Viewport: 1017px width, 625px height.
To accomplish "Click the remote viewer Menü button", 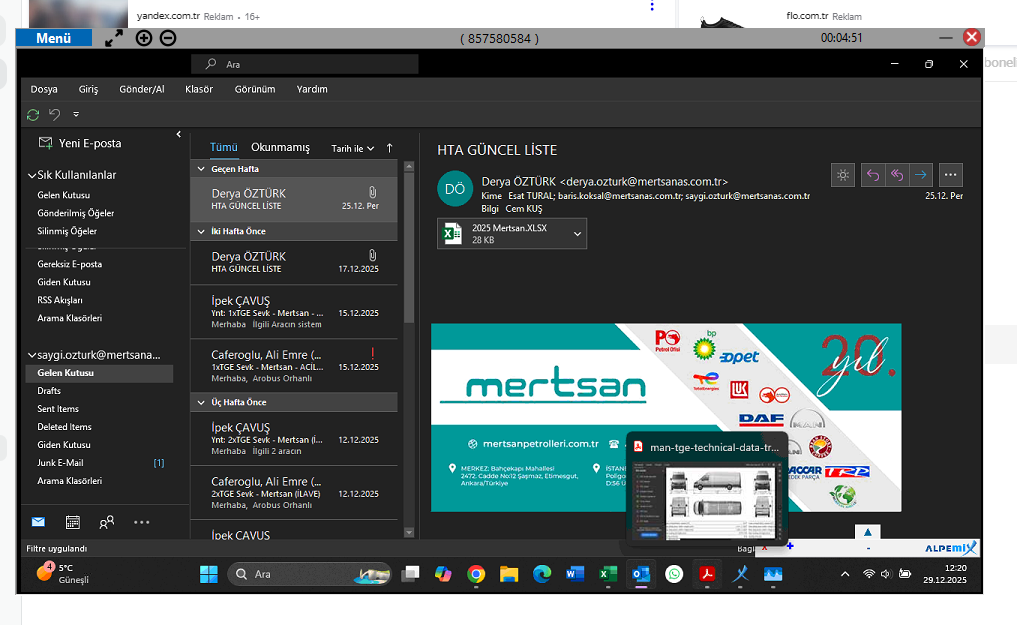I will coord(54,38).
